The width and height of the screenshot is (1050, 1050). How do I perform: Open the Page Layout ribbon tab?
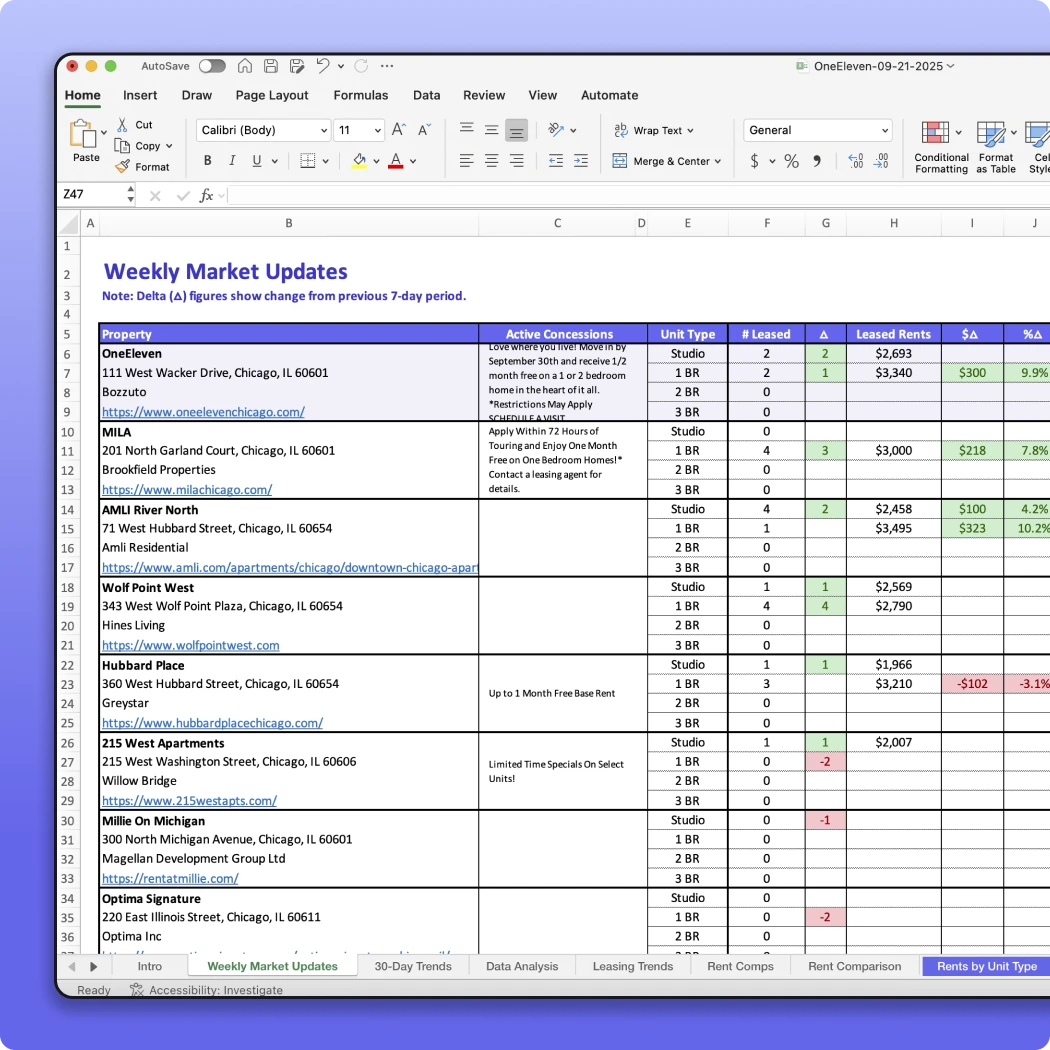point(272,95)
